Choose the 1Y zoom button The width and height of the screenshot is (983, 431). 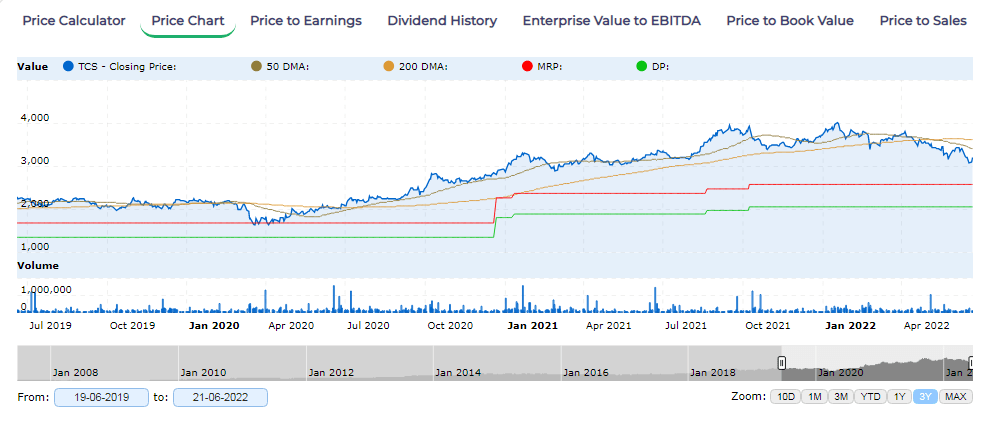coord(900,397)
